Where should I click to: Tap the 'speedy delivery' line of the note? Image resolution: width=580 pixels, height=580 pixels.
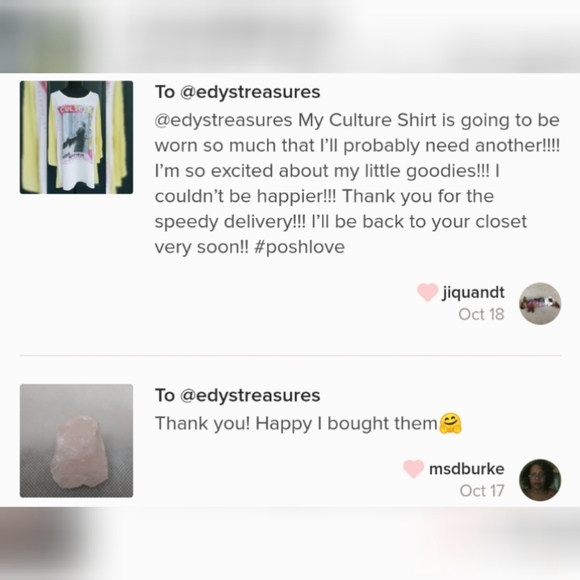click(341, 222)
